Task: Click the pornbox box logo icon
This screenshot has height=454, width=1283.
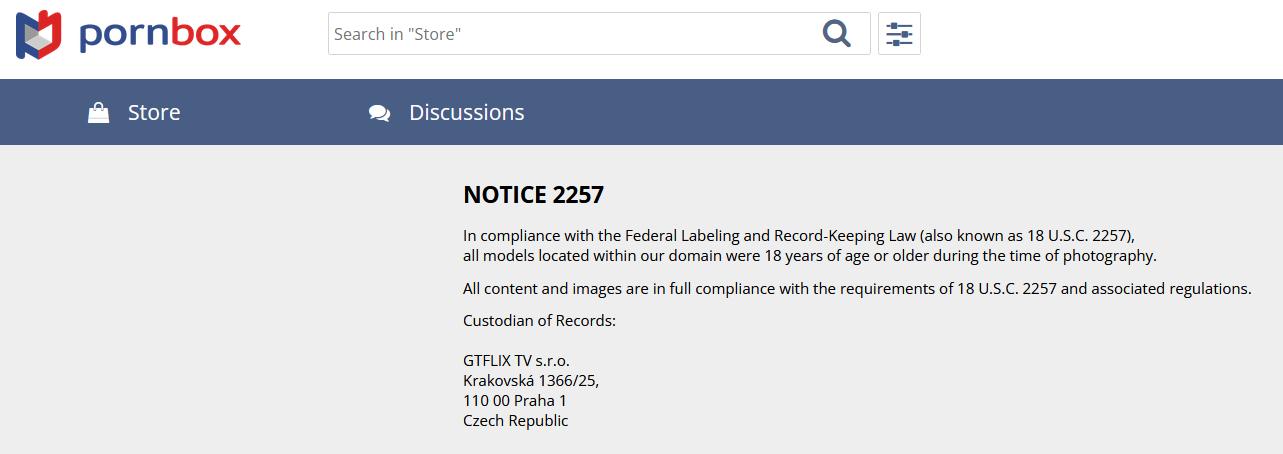Action: [39, 34]
